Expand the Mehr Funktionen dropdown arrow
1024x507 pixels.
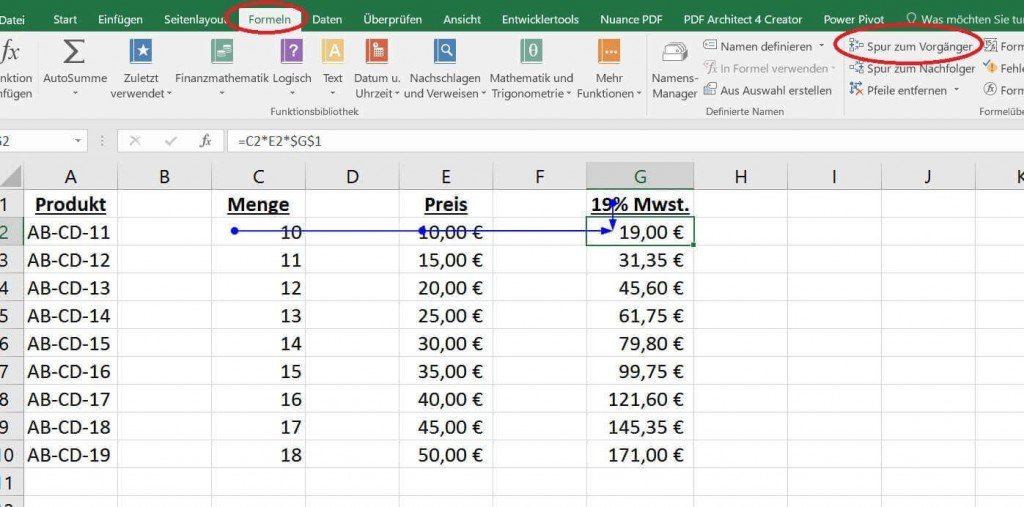639,94
